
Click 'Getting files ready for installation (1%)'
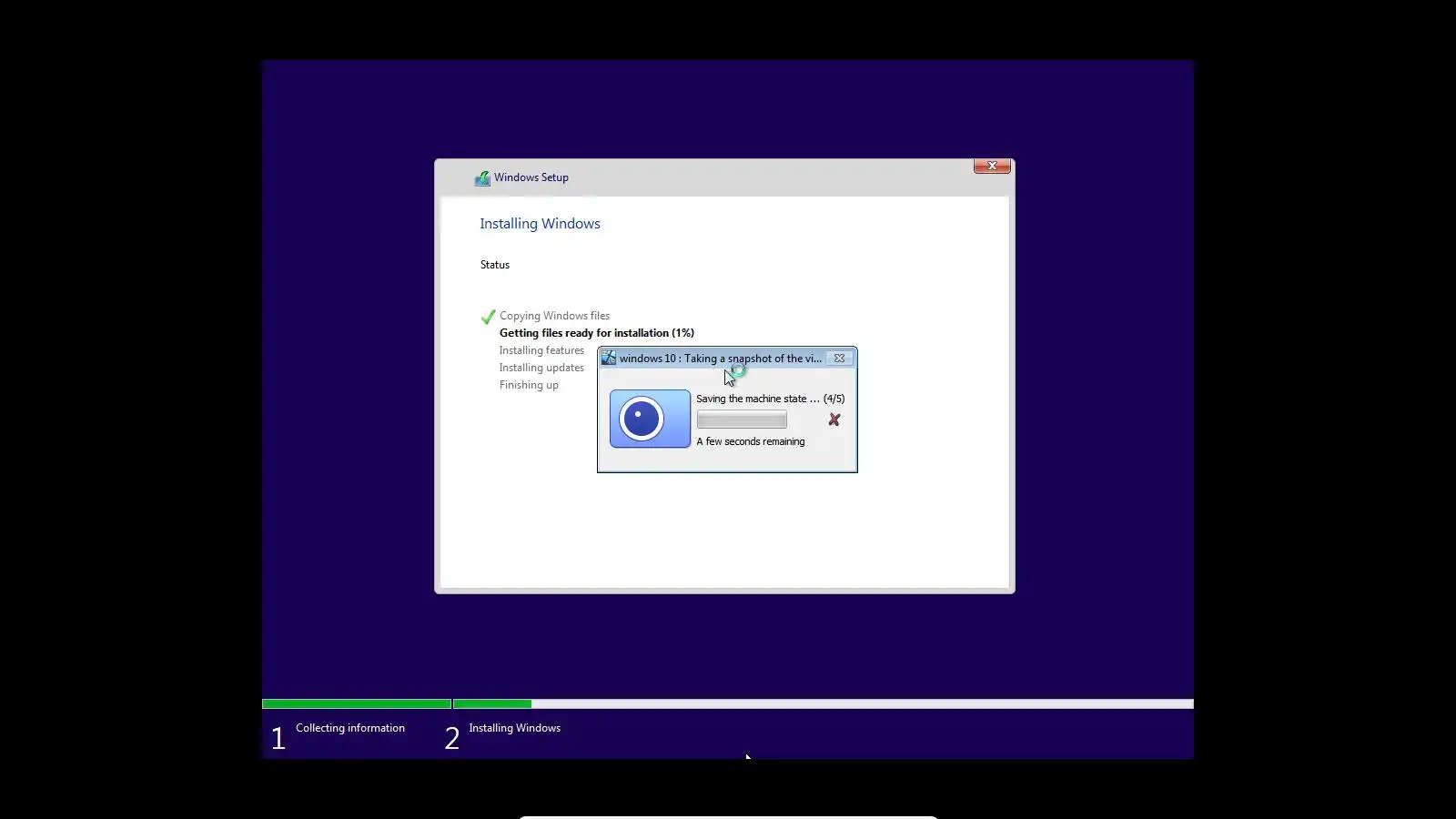pyautogui.click(x=597, y=333)
